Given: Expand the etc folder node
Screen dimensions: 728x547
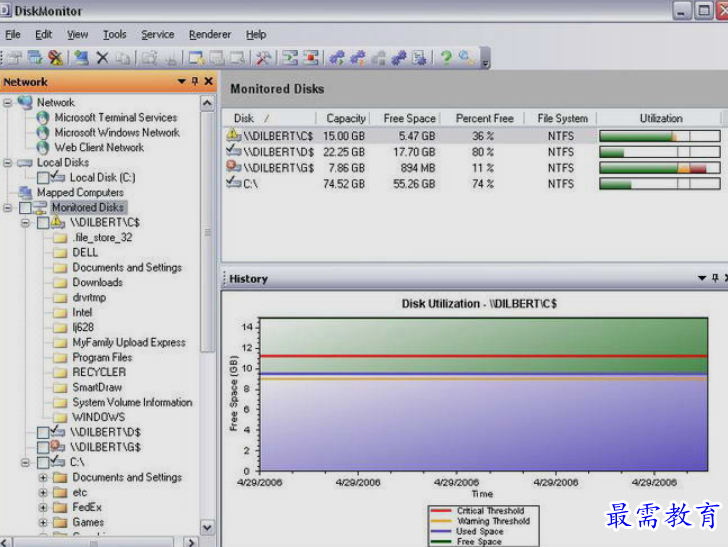Looking at the screenshot, I should tap(43, 492).
